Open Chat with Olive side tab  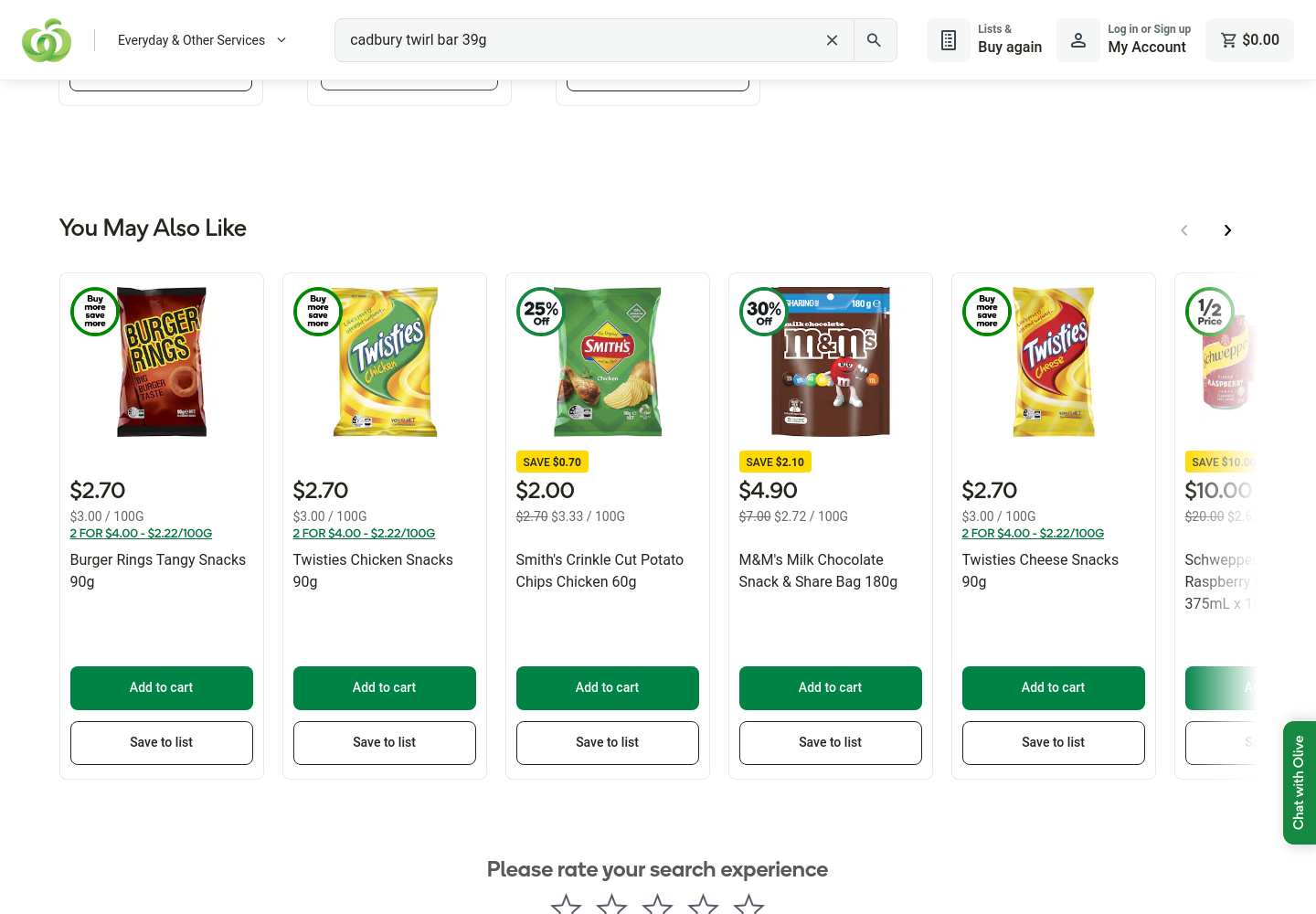point(1299,782)
